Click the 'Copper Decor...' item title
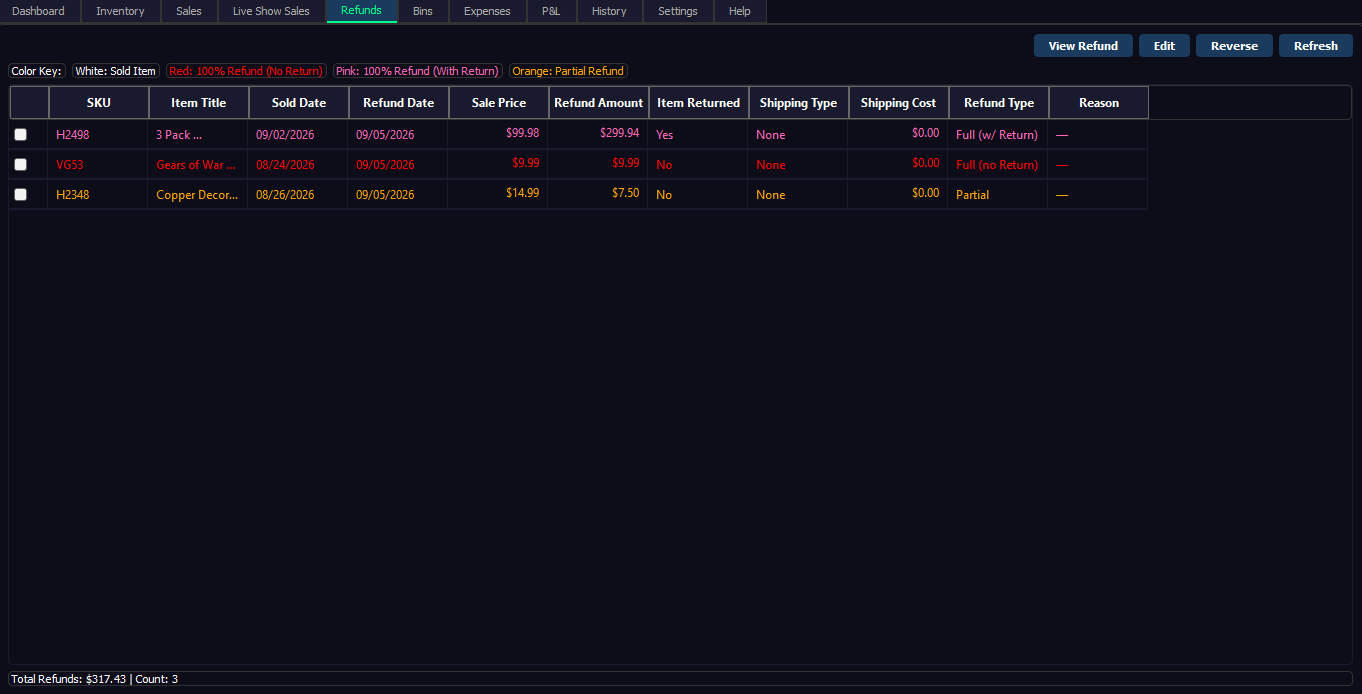The image size is (1362, 694). tap(197, 195)
